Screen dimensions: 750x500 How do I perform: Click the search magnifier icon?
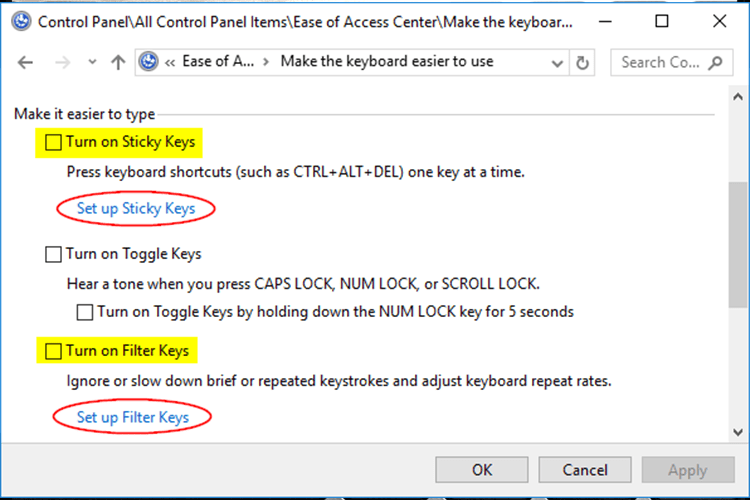716,62
